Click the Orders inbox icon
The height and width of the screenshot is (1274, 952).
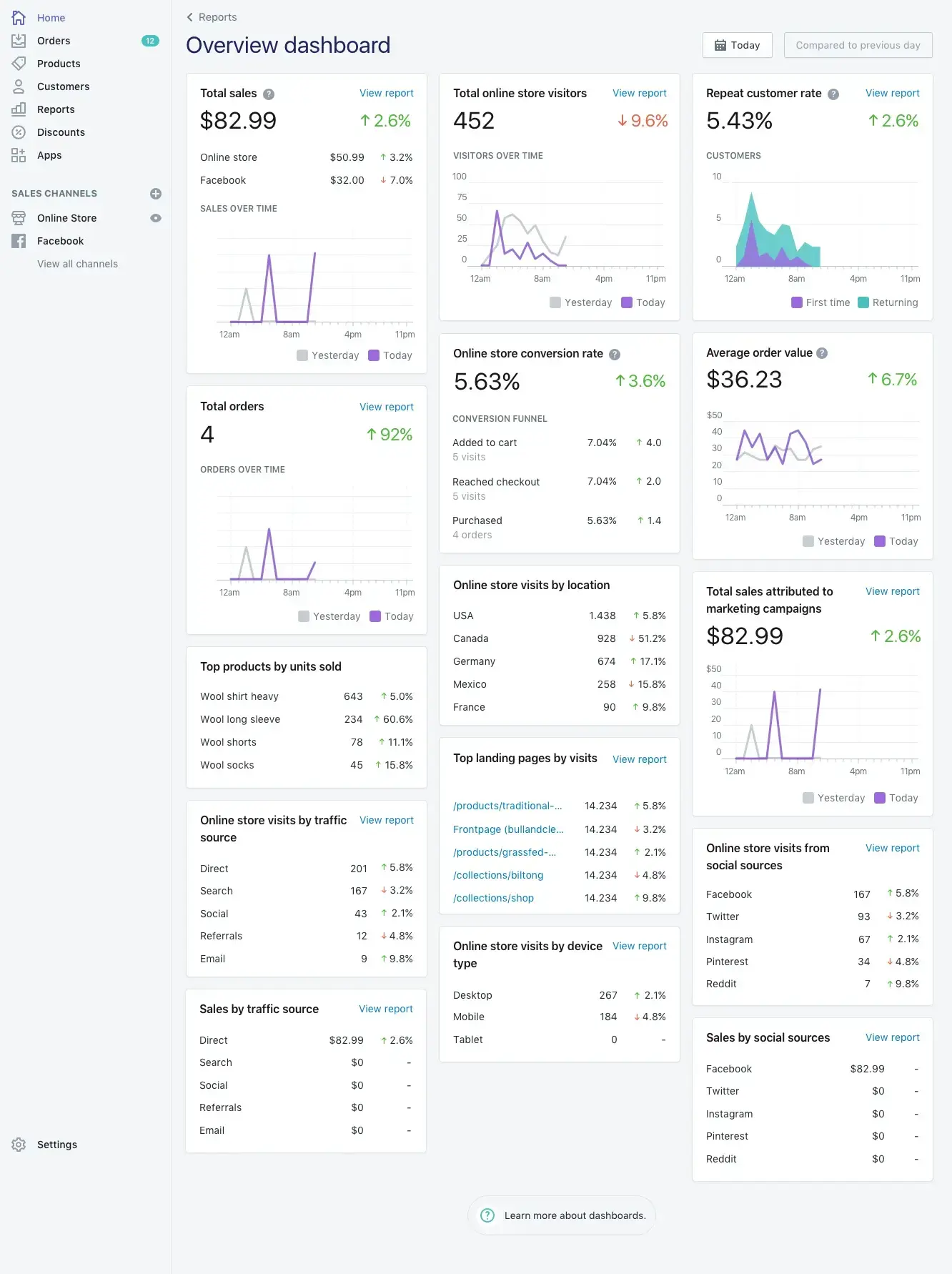19,41
